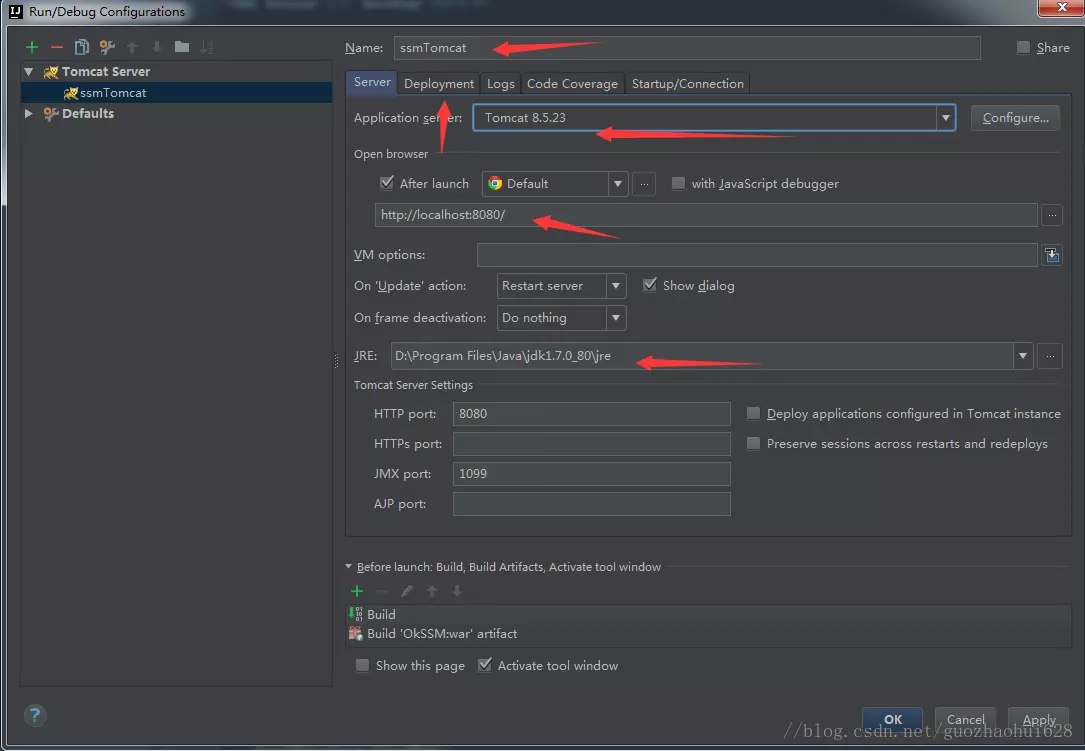This screenshot has width=1085, height=751.
Task: Click the Apply button
Action: 1039,720
